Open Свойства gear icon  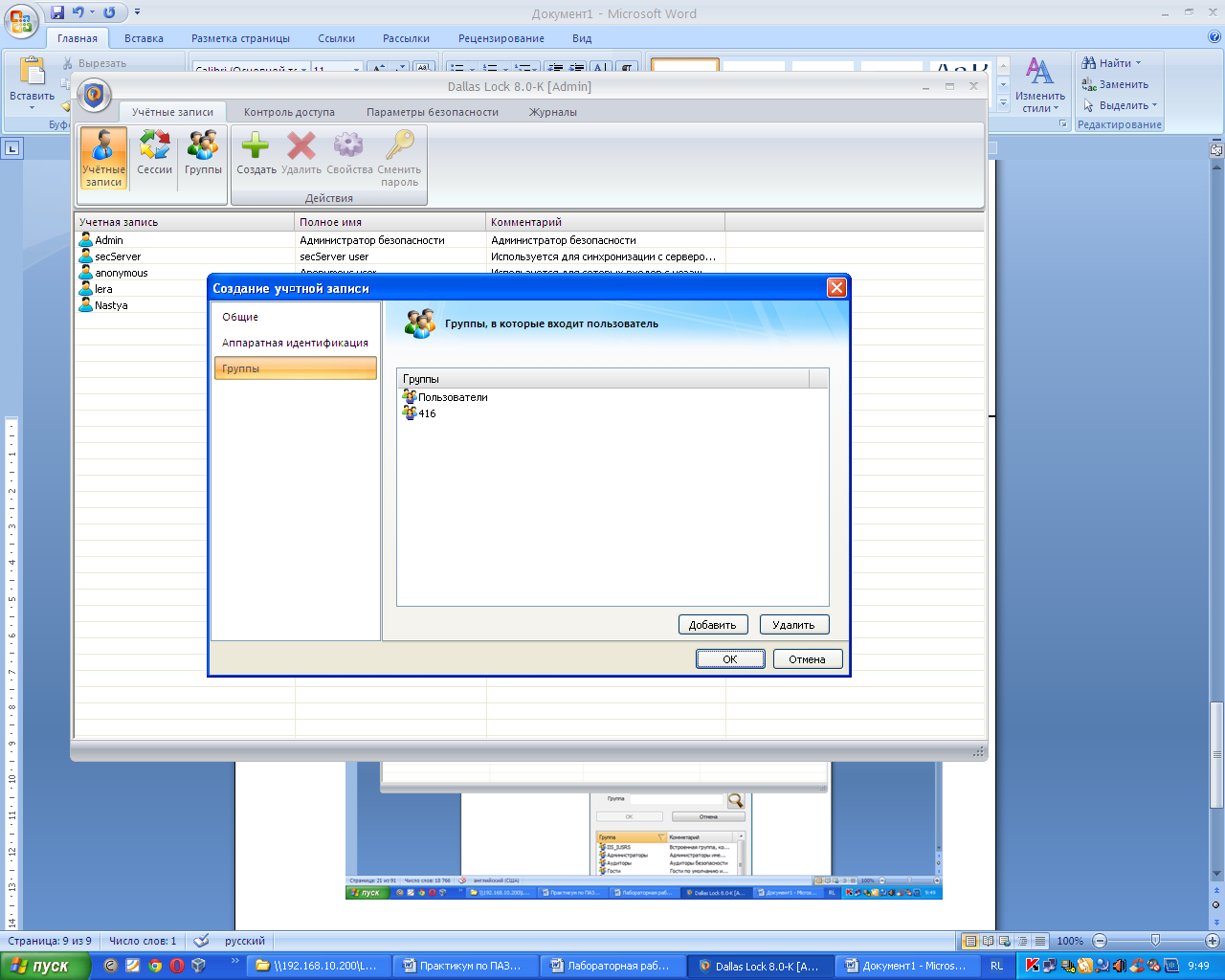point(349,153)
